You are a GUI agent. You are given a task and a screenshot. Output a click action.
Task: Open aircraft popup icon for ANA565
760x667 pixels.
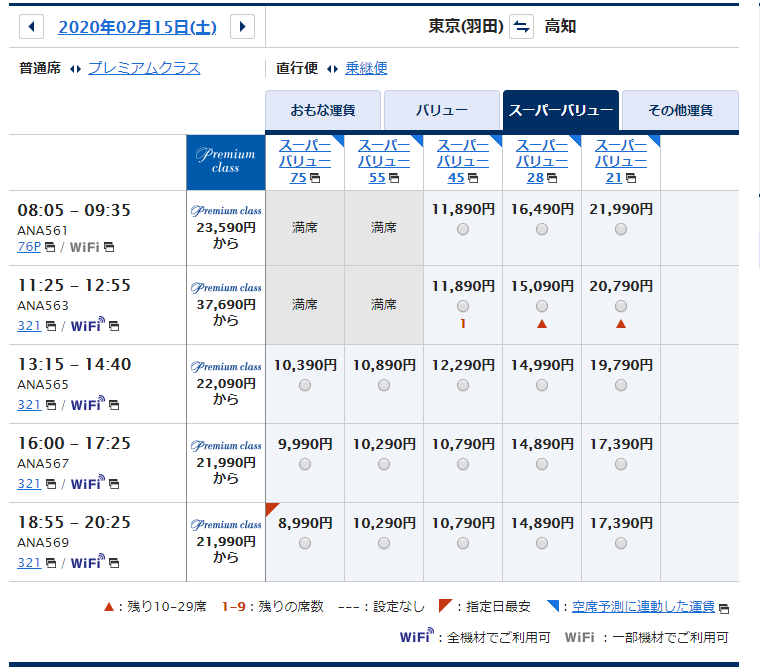51,405
